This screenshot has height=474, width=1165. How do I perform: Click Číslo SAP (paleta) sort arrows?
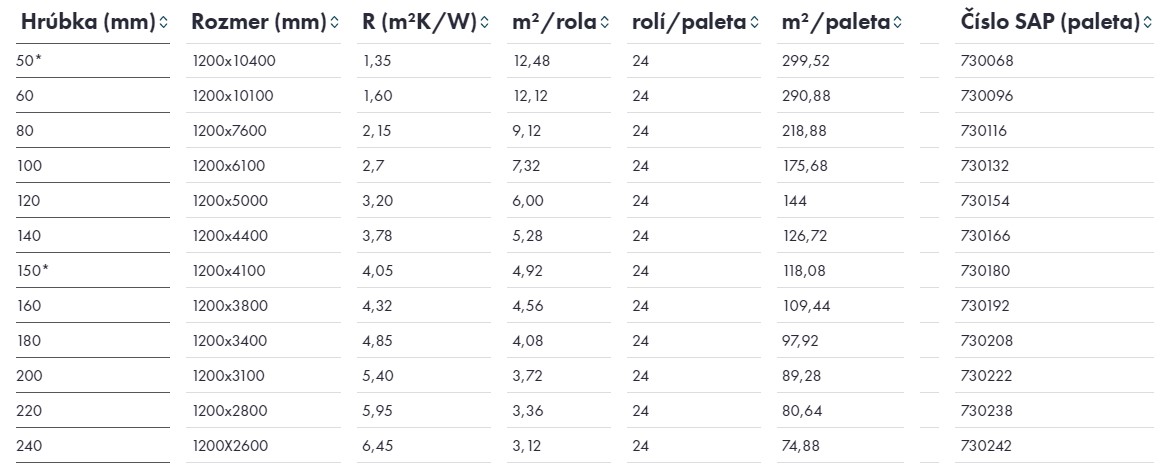(1149, 23)
